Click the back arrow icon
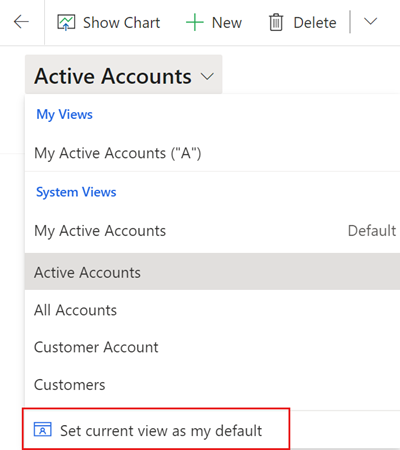Viewport: 400px width, 450px height. [x=21, y=22]
